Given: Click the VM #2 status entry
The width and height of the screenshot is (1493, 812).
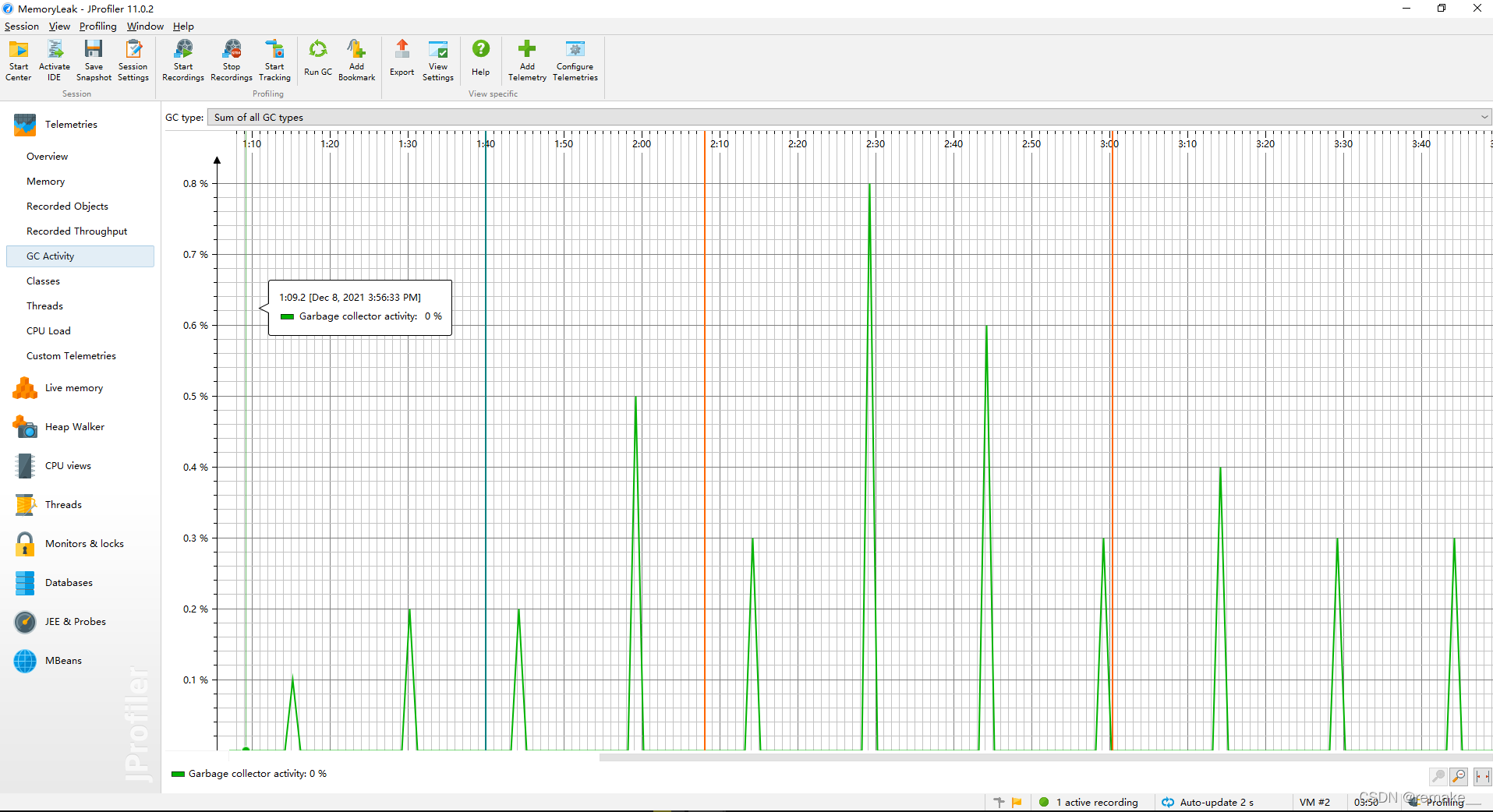Looking at the screenshot, I should pos(1314,802).
